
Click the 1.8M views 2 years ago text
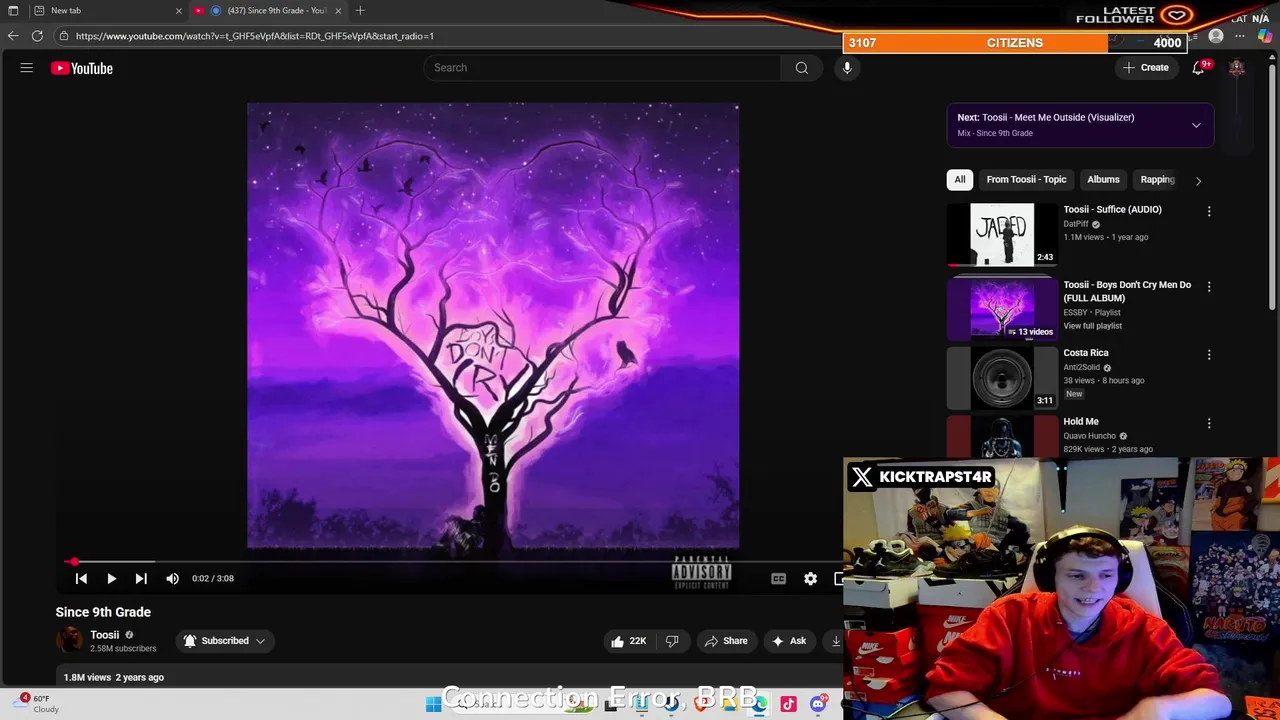(x=114, y=677)
